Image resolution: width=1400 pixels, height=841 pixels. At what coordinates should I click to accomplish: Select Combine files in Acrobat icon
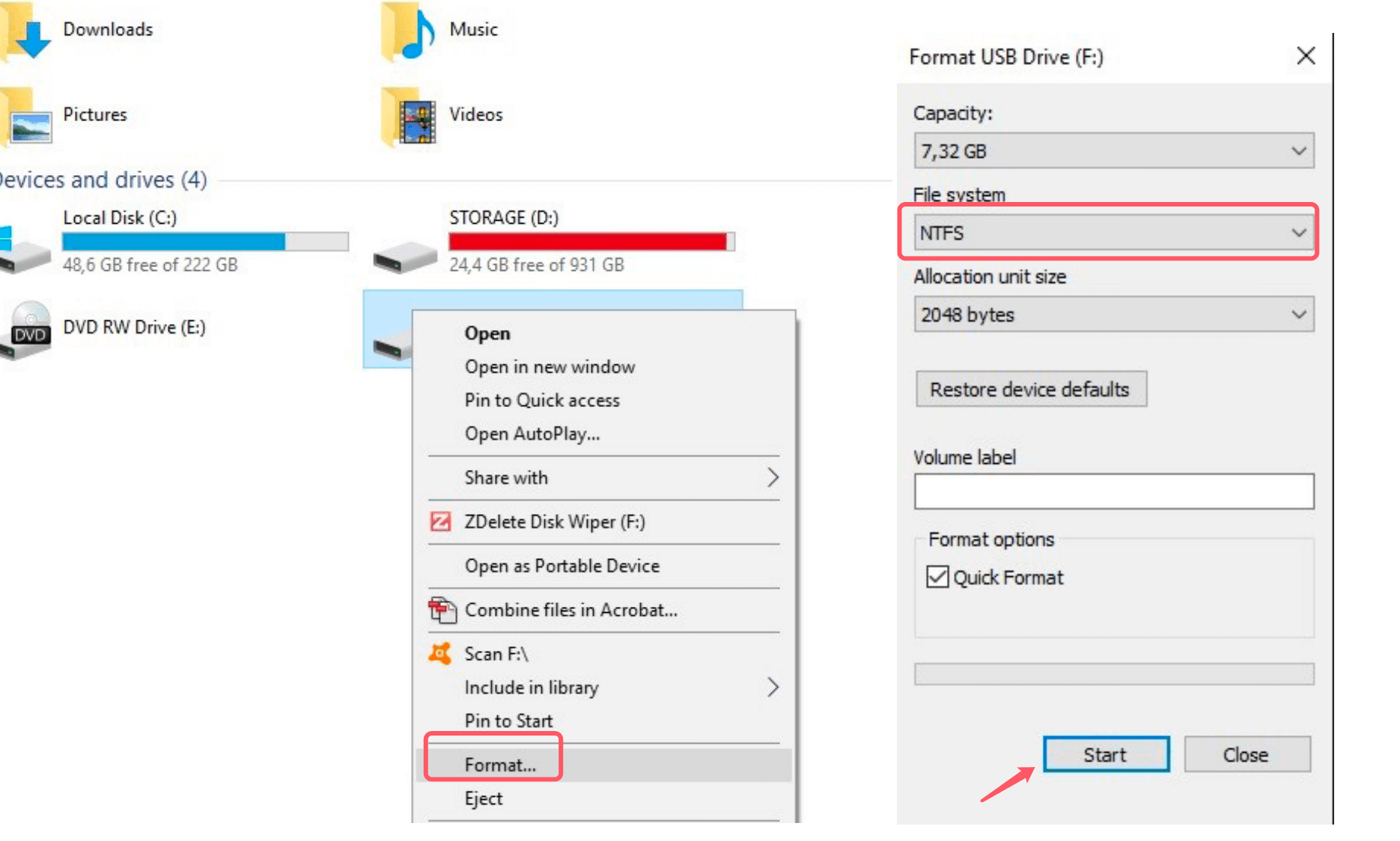443,610
